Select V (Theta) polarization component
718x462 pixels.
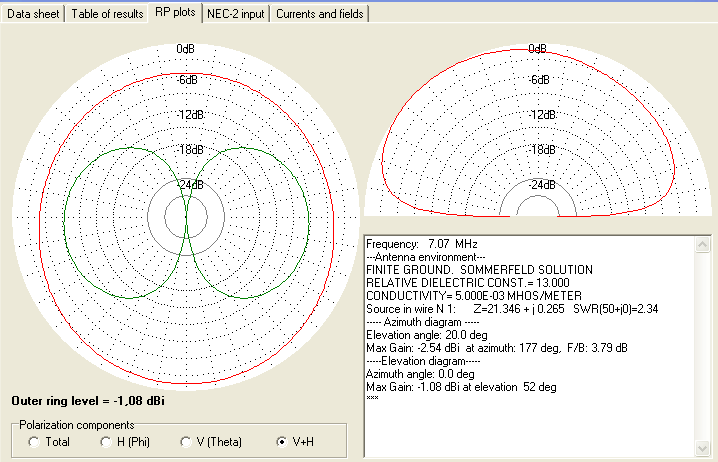point(187,441)
